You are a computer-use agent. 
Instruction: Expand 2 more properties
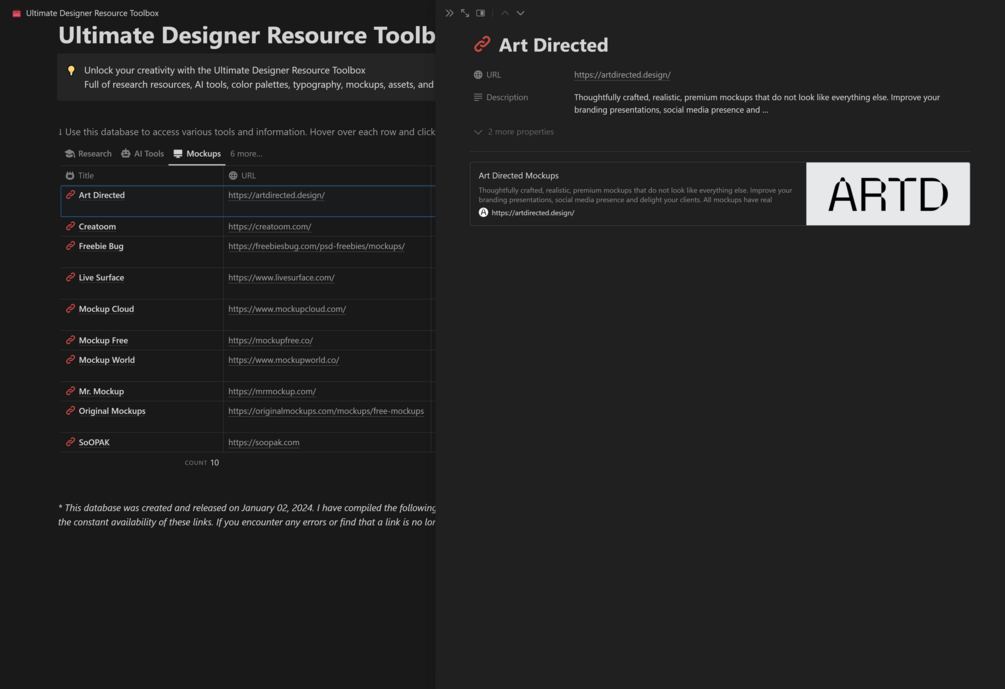point(514,132)
